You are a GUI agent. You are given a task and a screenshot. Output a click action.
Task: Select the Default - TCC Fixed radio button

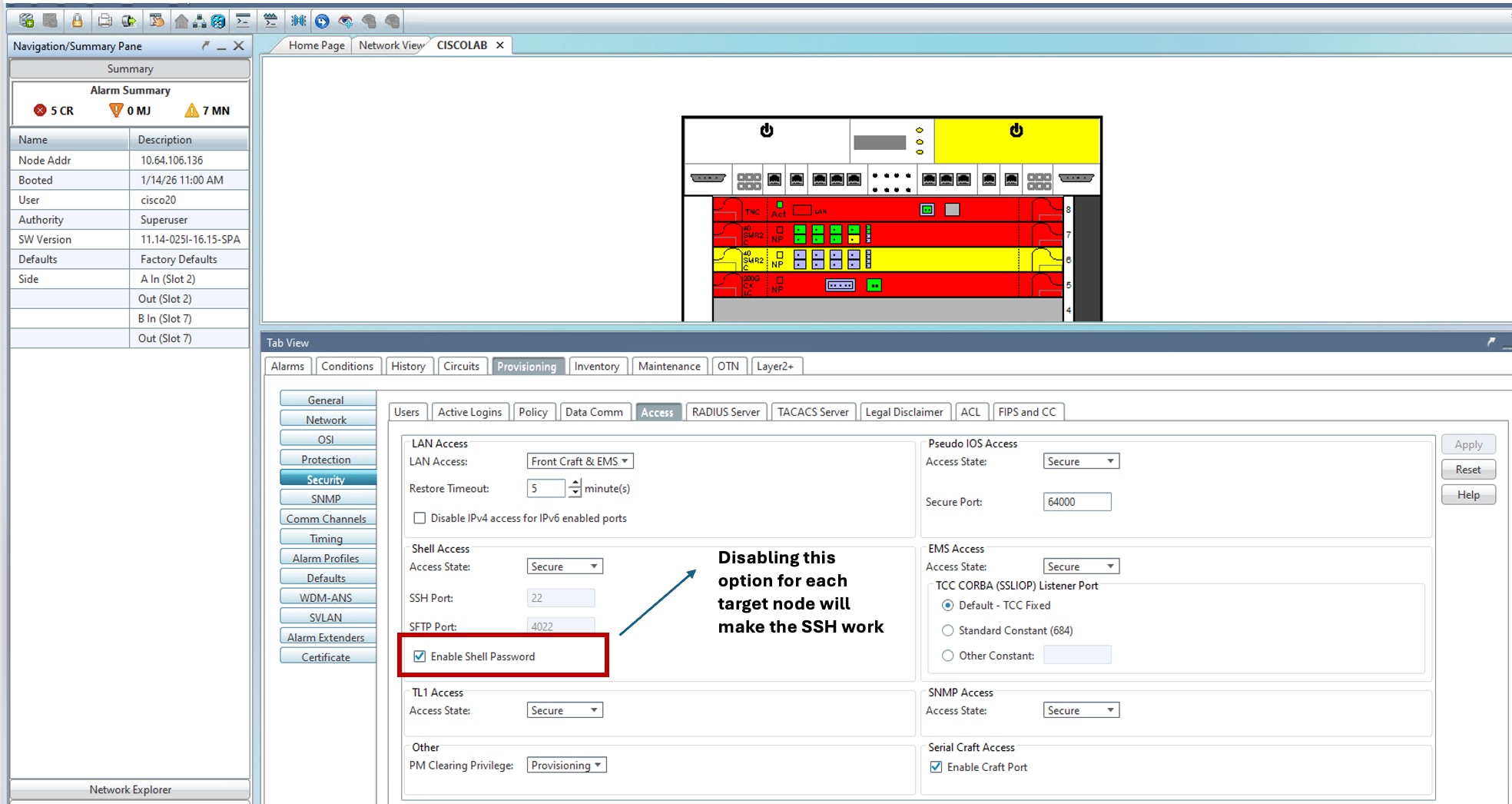pos(948,606)
